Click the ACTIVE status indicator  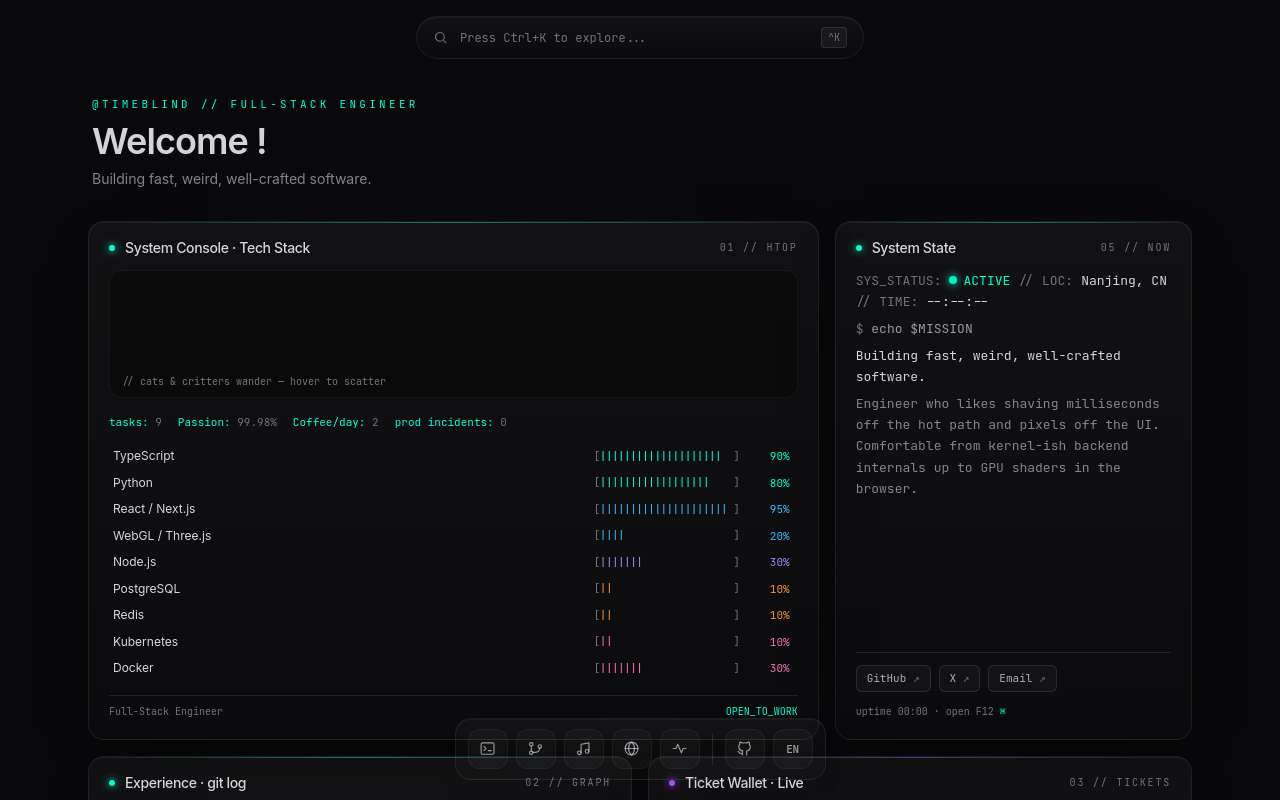[979, 281]
